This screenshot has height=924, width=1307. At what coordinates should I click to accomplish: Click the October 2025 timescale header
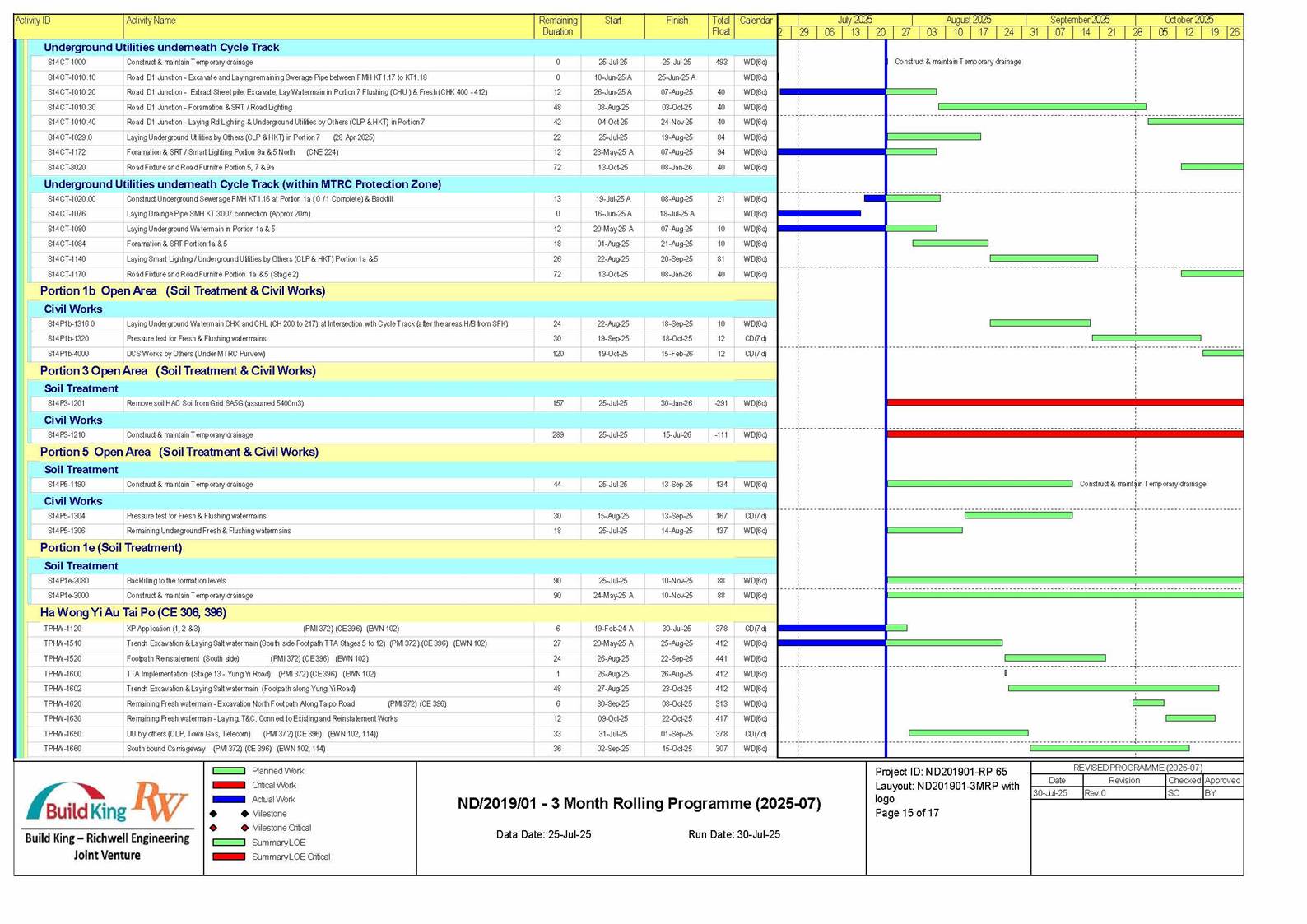coord(1188,20)
